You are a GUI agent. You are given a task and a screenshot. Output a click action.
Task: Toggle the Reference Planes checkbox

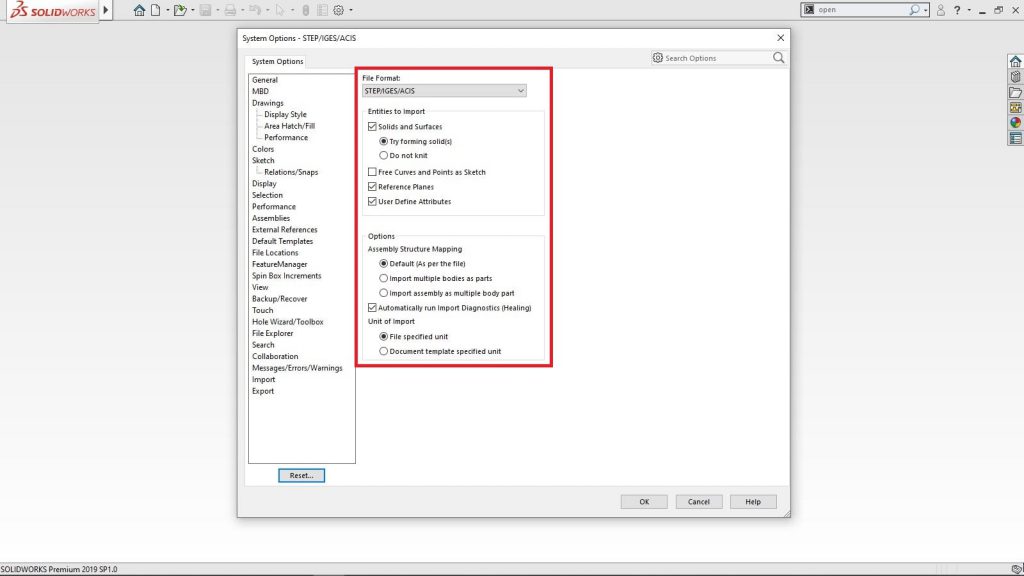(372, 187)
